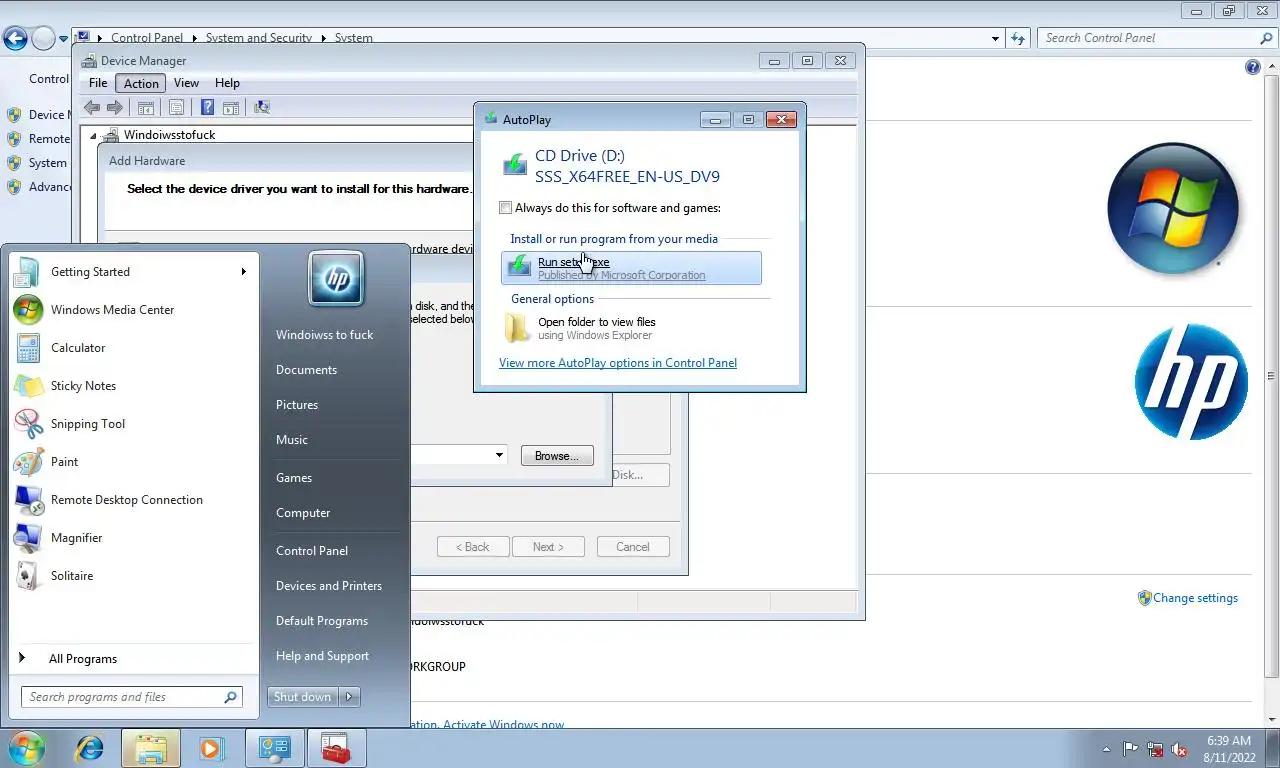Open Internet Explorer from taskbar
1280x768 pixels.
[90, 748]
